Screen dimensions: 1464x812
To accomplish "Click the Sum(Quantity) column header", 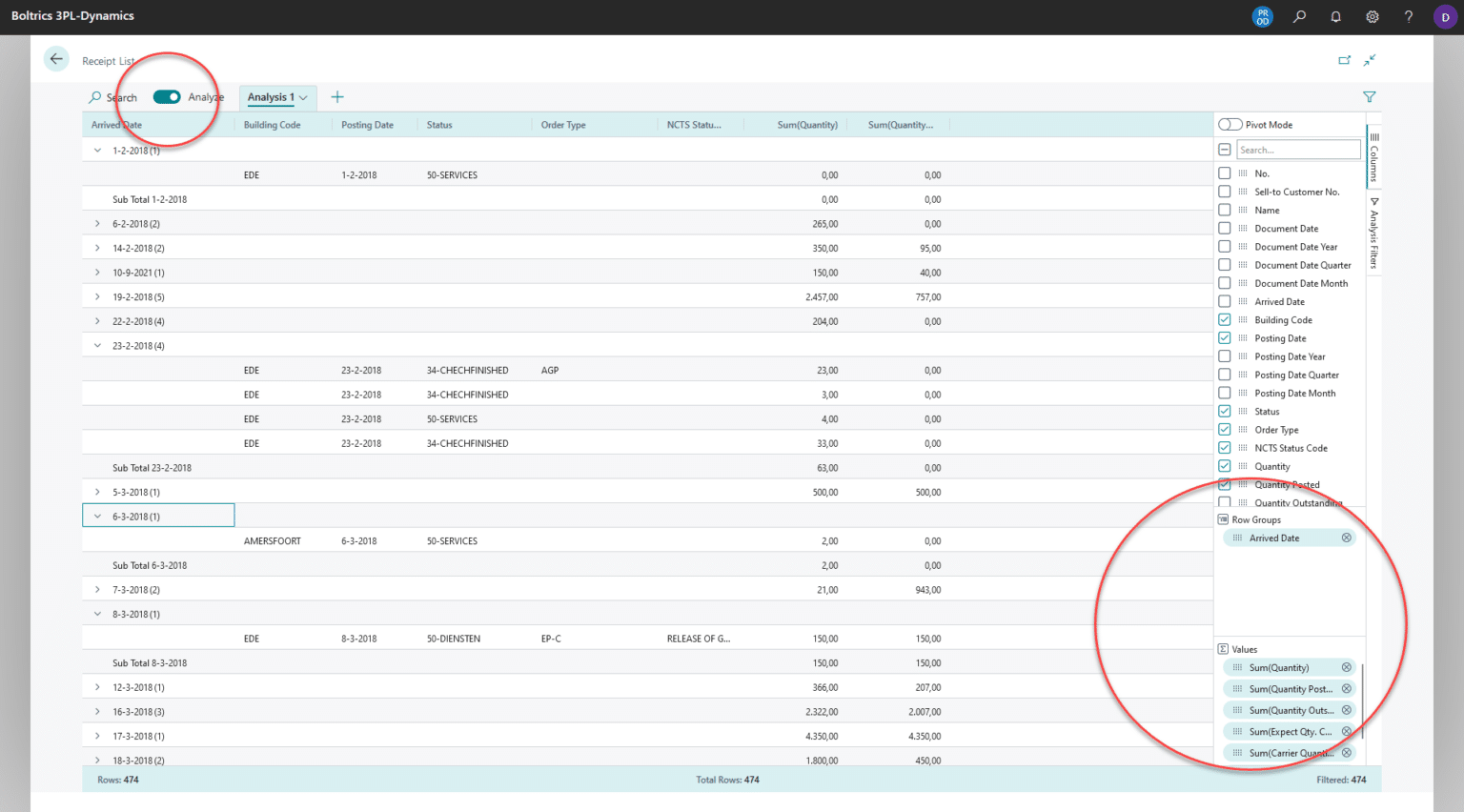I will 807,125.
